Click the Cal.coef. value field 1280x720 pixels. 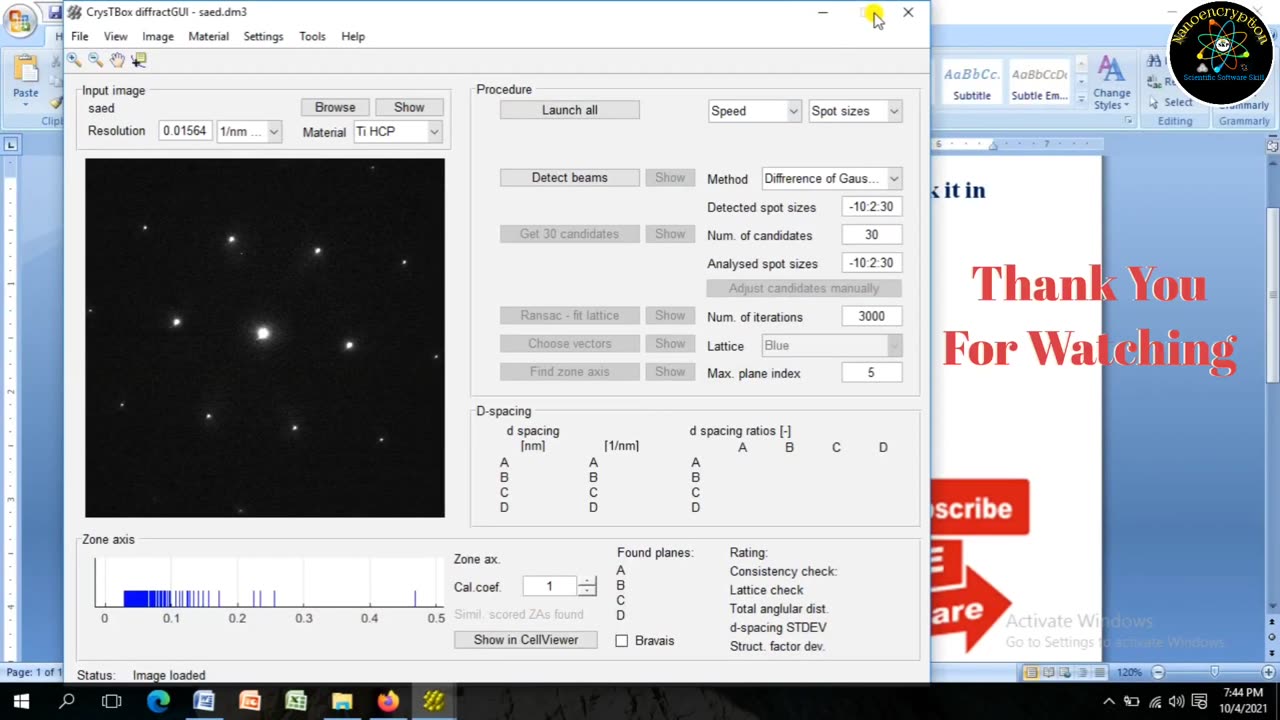click(x=549, y=587)
